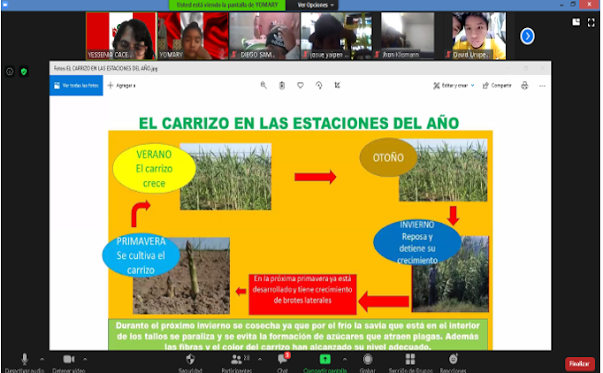The height and width of the screenshot is (373, 603).
Task: Select YESSENIA CACE participant thumbnail
Action: coord(121,36)
